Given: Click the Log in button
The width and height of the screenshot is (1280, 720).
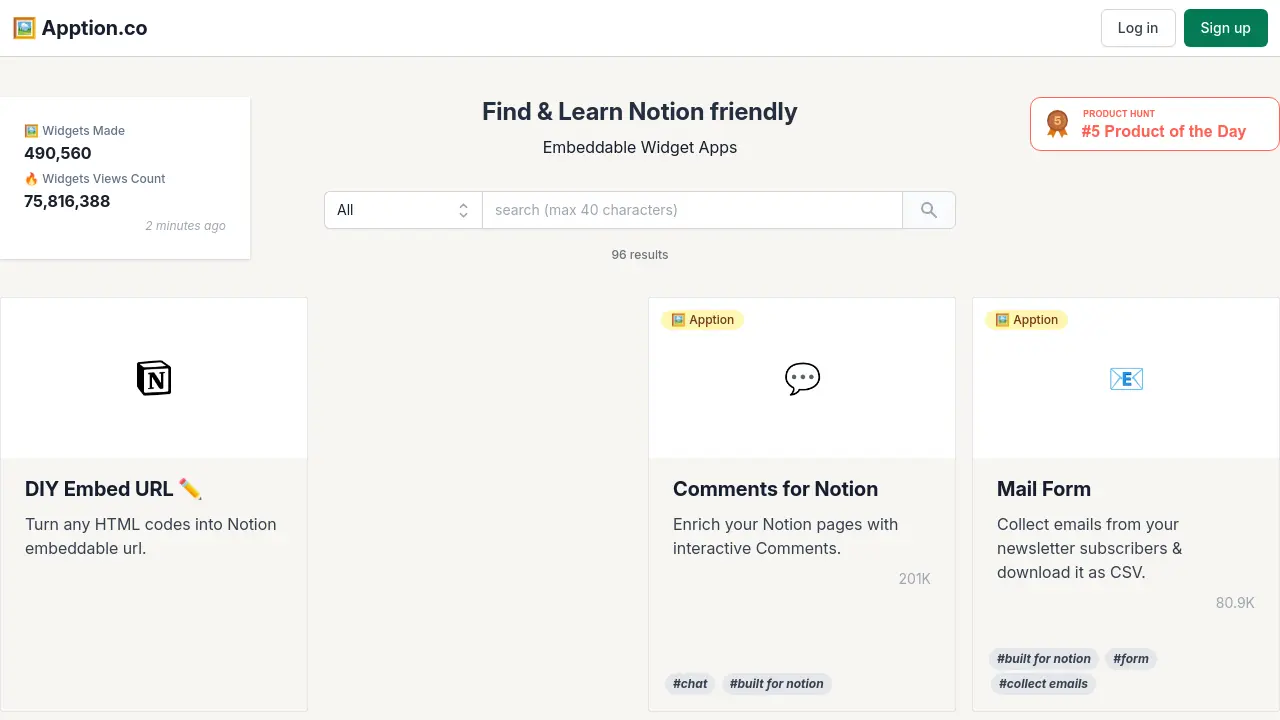Looking at the screenshot, I should (1138, 28).
